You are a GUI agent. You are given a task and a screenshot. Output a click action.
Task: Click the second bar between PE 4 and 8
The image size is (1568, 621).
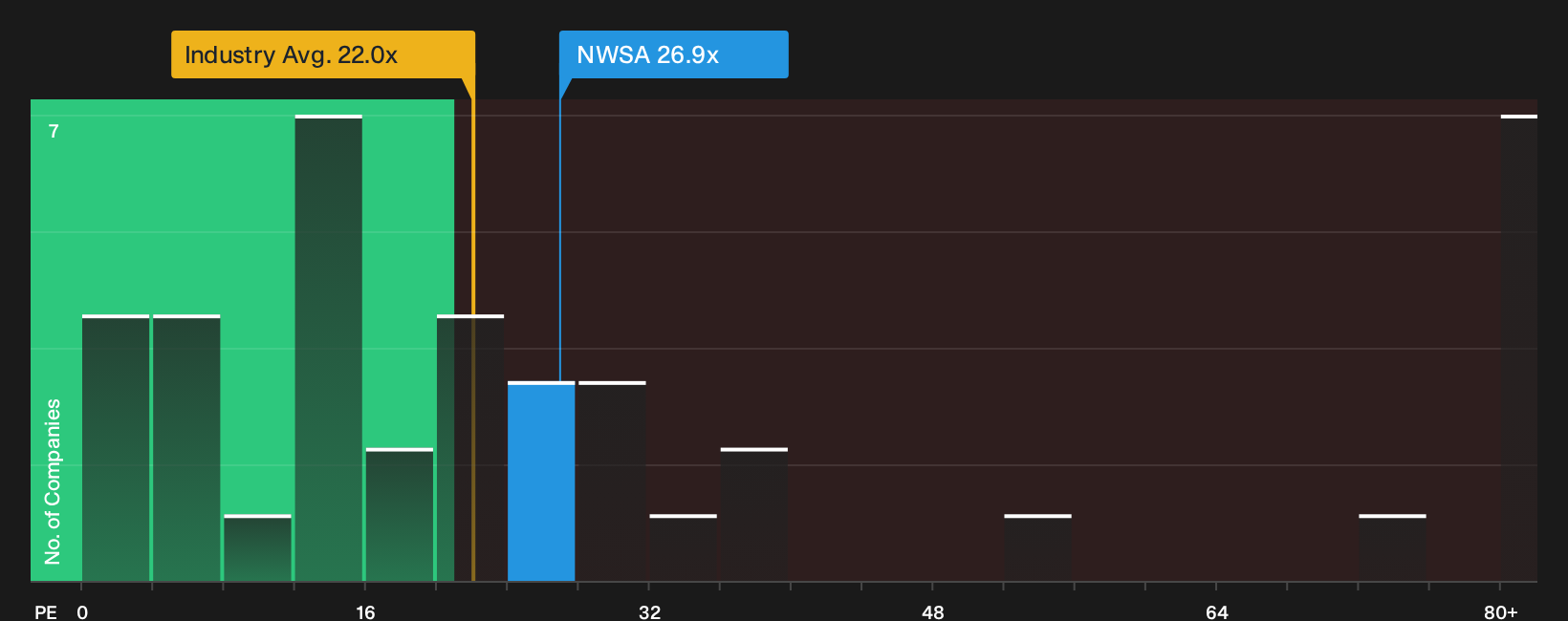point(186,448)
